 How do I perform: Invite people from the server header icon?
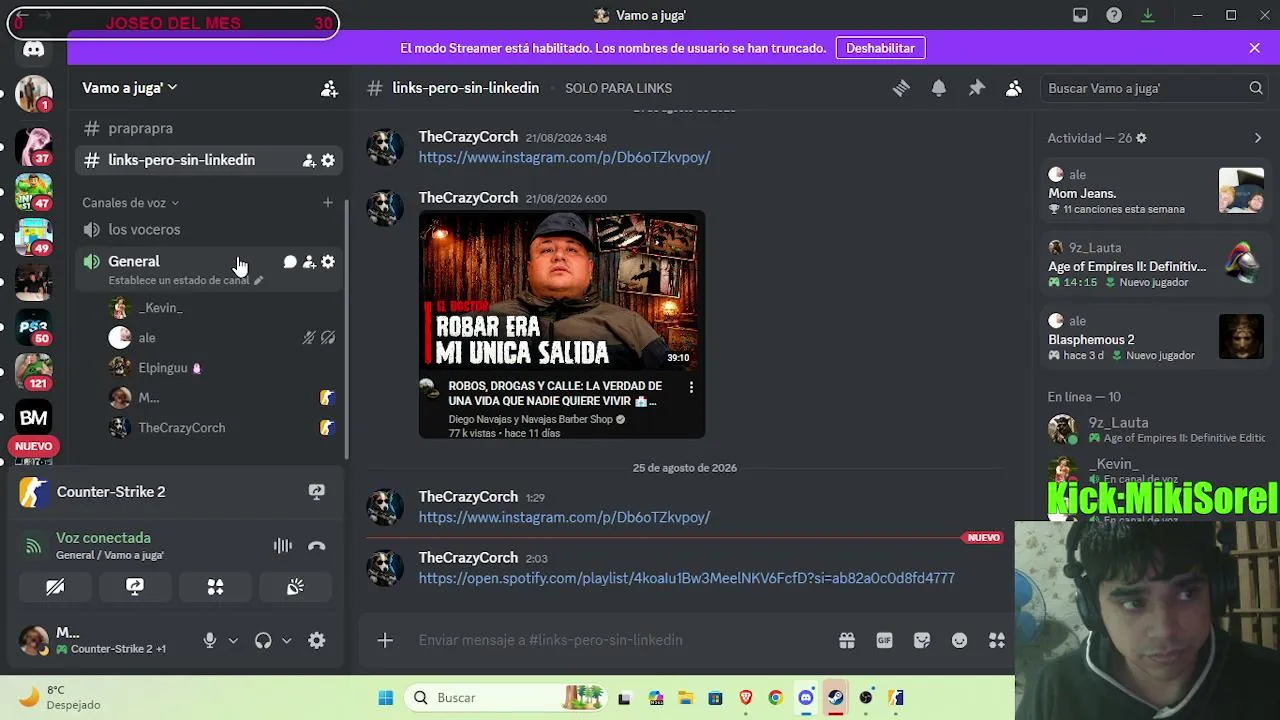tap(329, 88)
